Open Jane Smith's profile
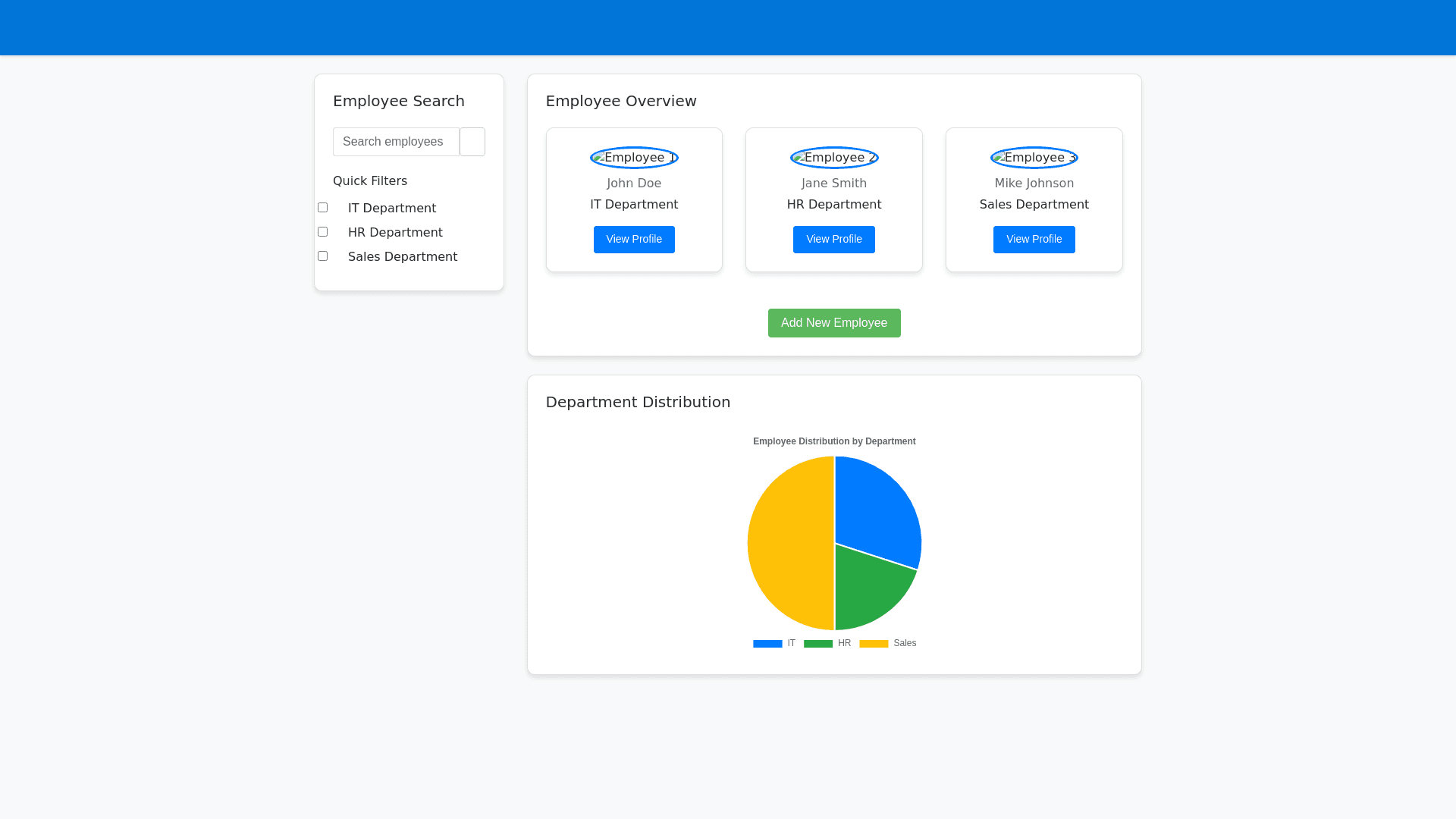Viewport: 1456px width, 819px height. click(x=833, y=240)
